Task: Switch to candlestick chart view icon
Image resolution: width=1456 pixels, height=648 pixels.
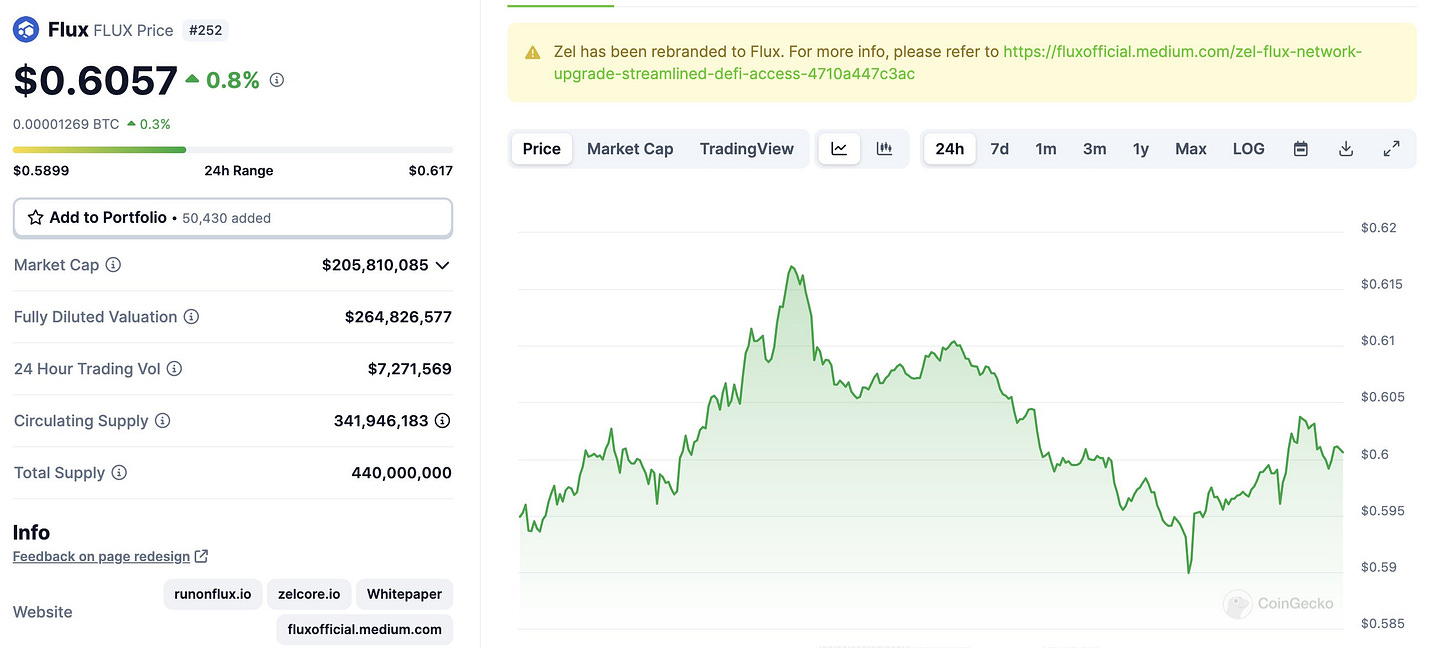Action: click(884, 149)
